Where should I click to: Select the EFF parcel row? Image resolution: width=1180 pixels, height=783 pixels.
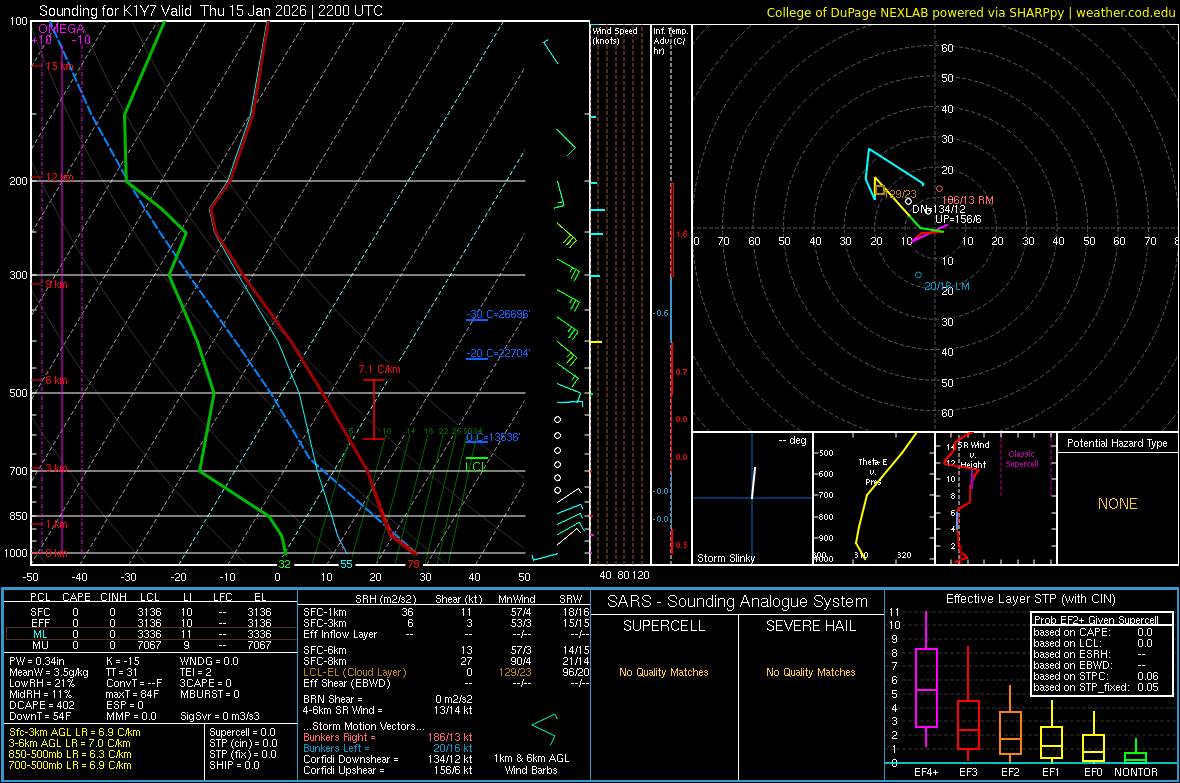click(x=151, y=623)
